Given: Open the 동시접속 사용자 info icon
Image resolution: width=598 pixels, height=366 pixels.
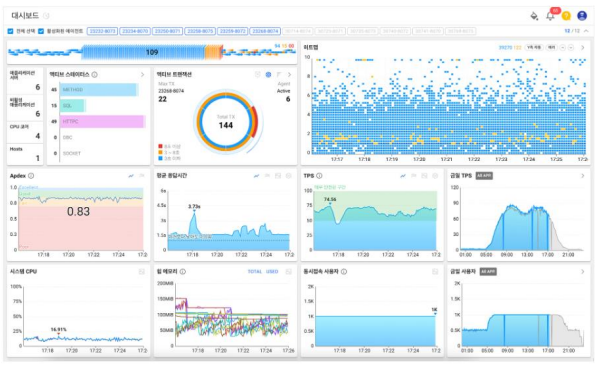Looking at the screenshot, I should [x=344, y=271].
